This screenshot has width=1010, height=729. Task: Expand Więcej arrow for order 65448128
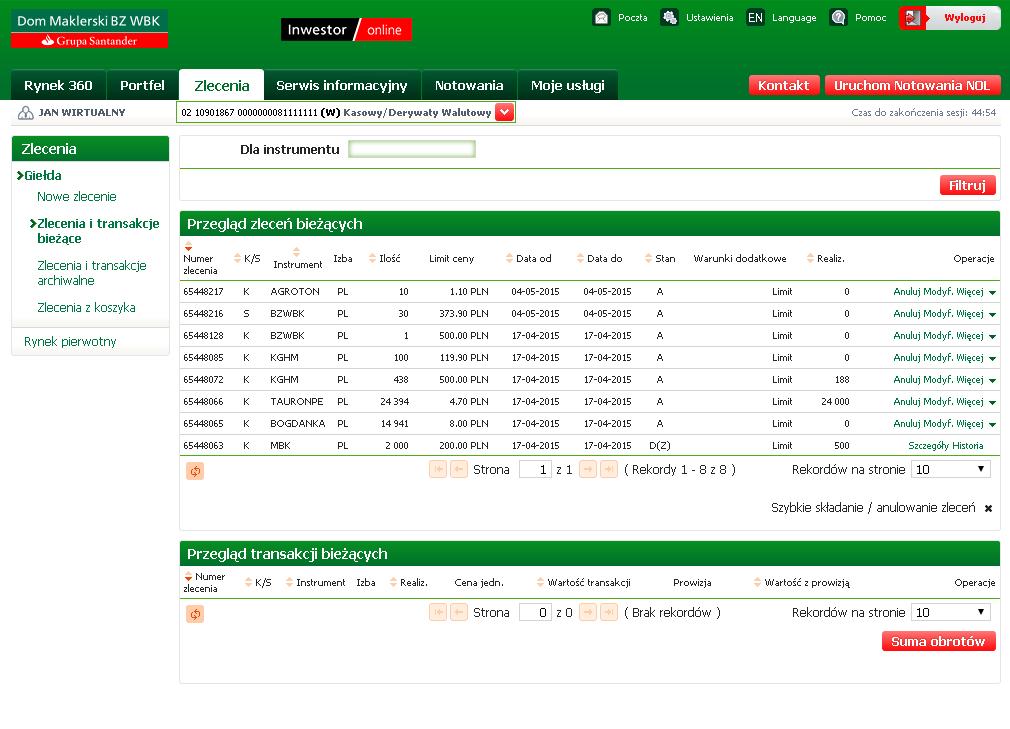pos(992,336)
